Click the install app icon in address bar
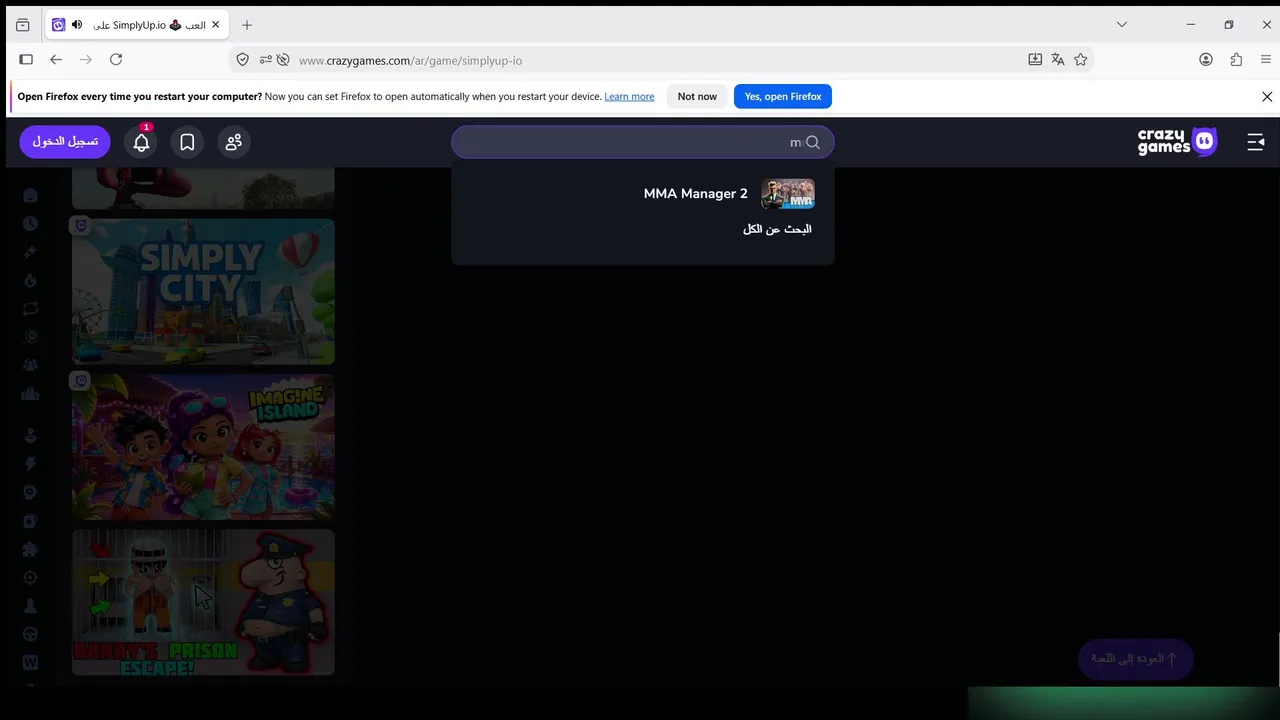Screen dimensions: 1280x720 point(1035,60)
